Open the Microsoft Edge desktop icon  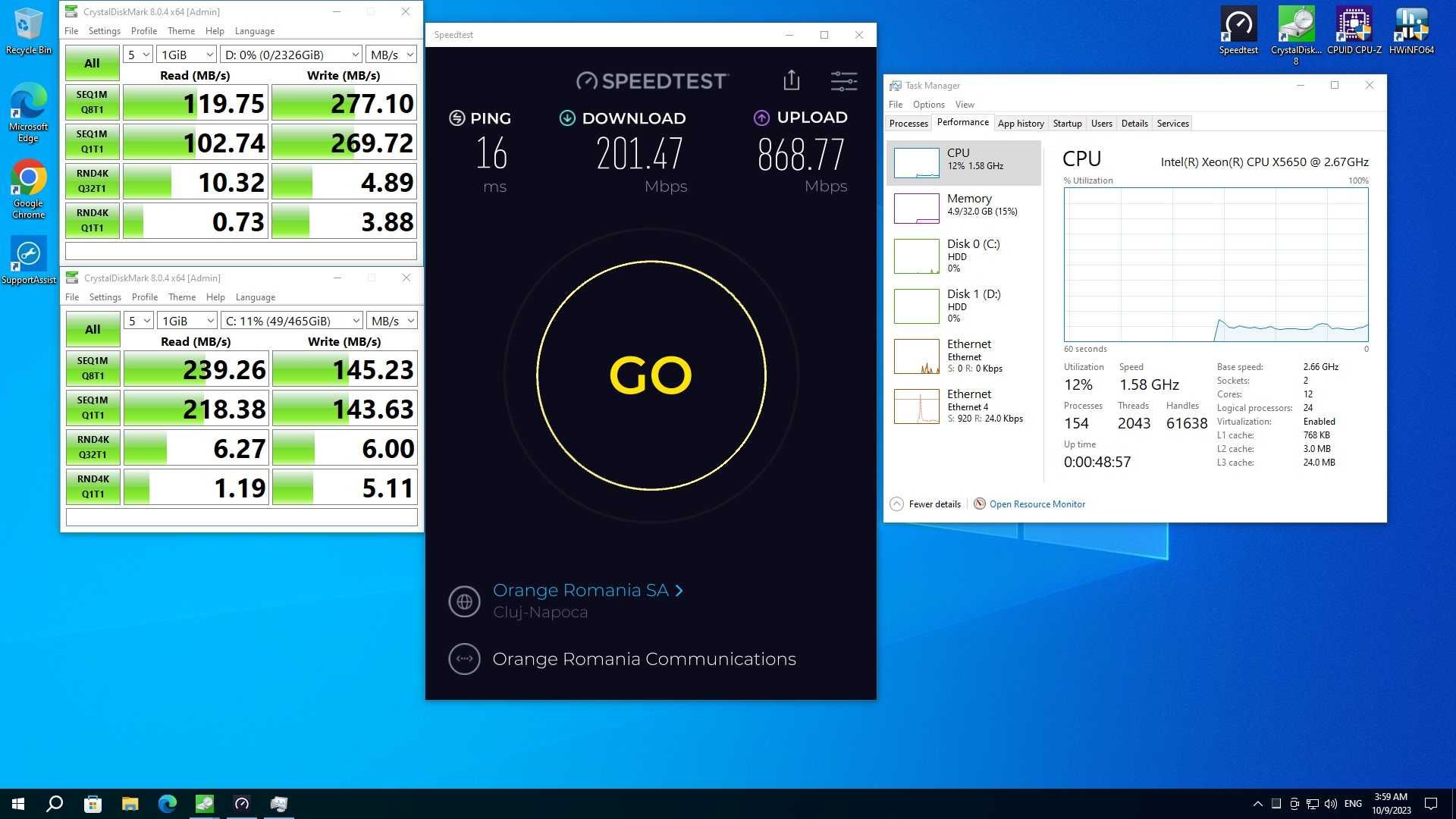coord(28,112)
